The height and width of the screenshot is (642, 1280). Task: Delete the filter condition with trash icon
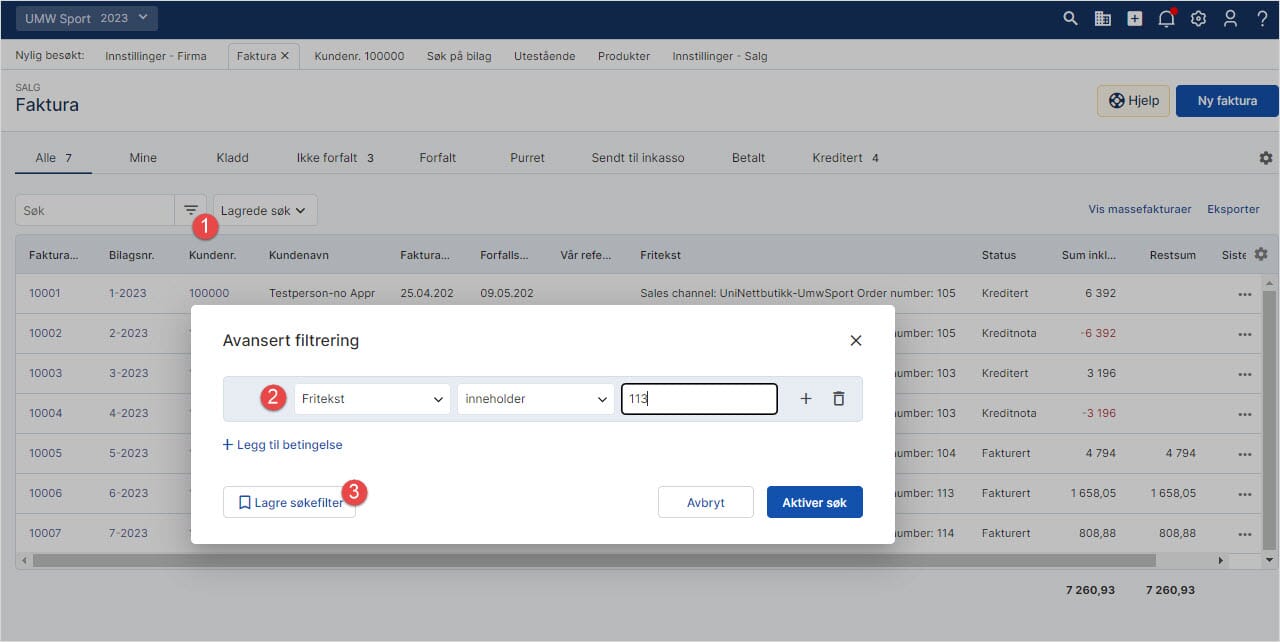coord(838,399)
